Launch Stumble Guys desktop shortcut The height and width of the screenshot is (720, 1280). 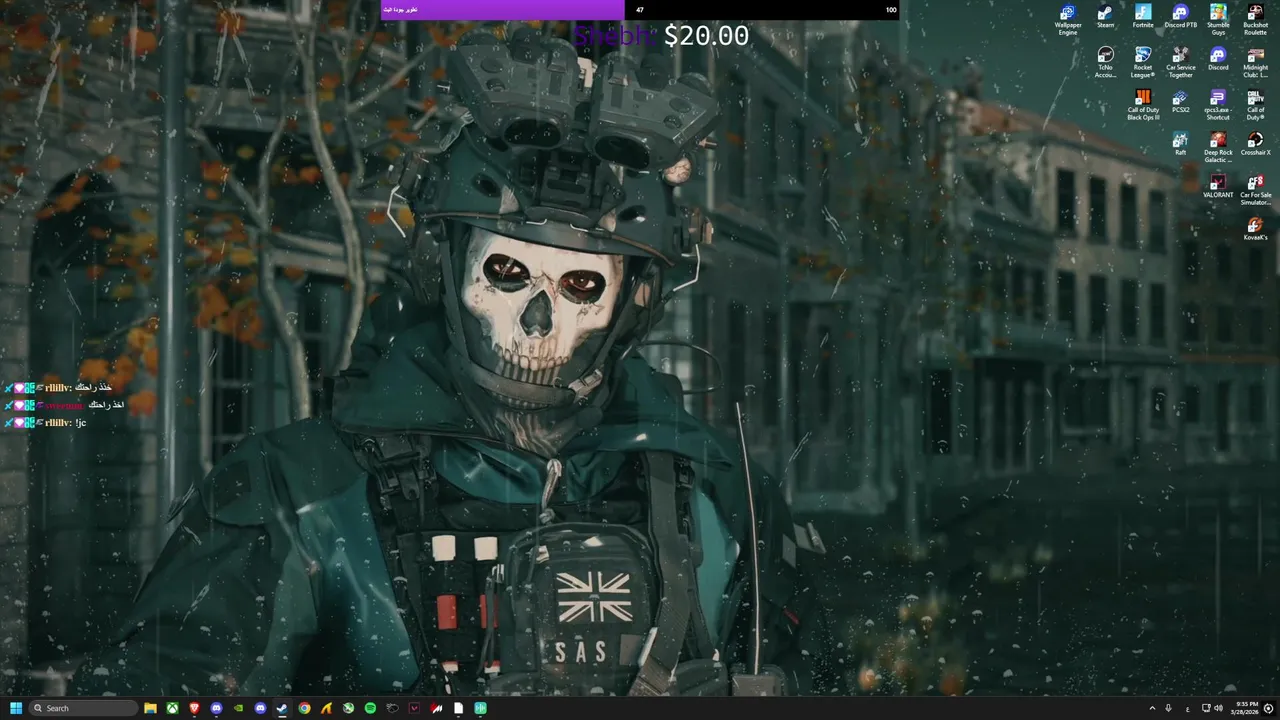(1218, 20)
